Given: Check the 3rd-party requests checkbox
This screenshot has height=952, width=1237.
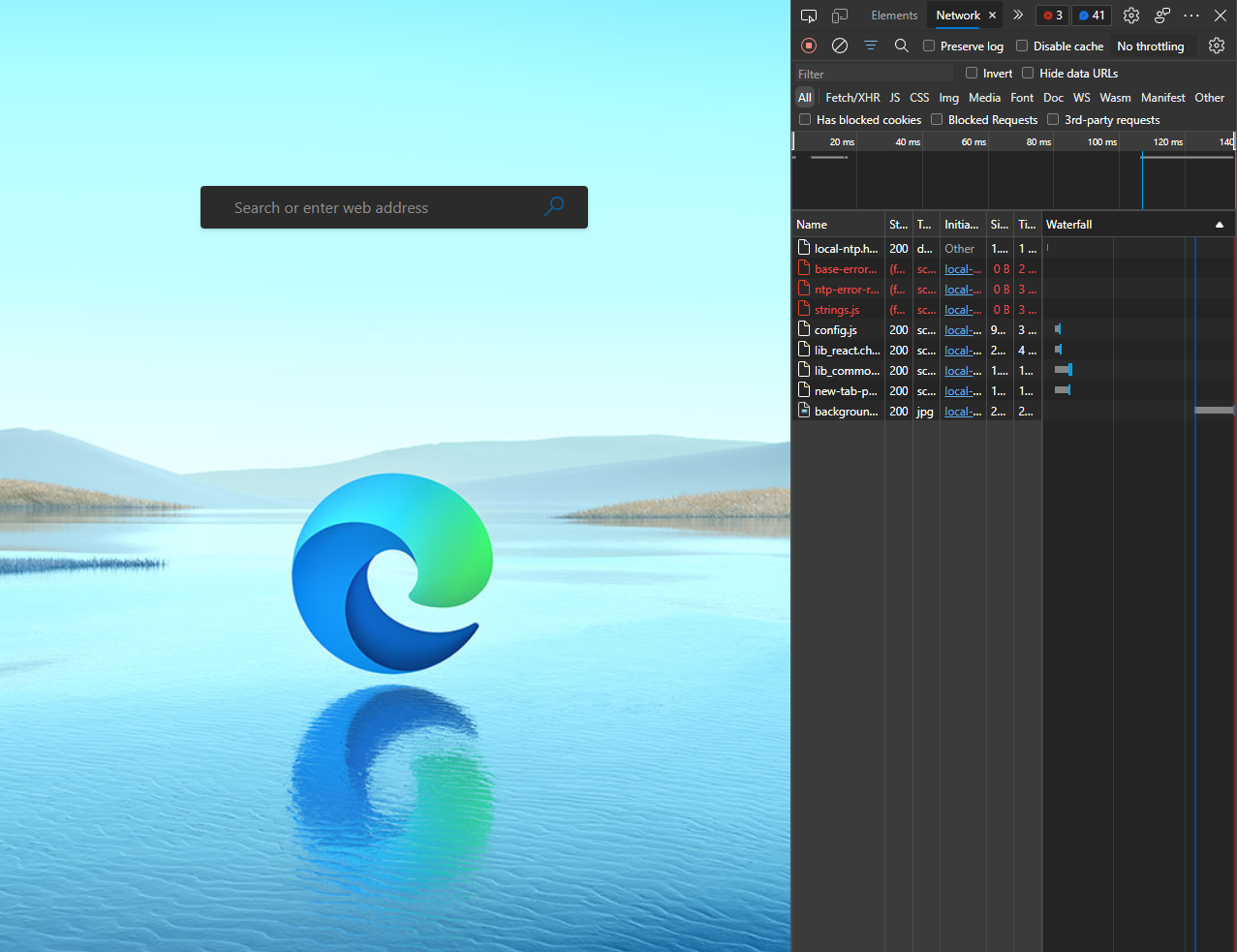Looking at the screenshot, I should coord(1053,119).
